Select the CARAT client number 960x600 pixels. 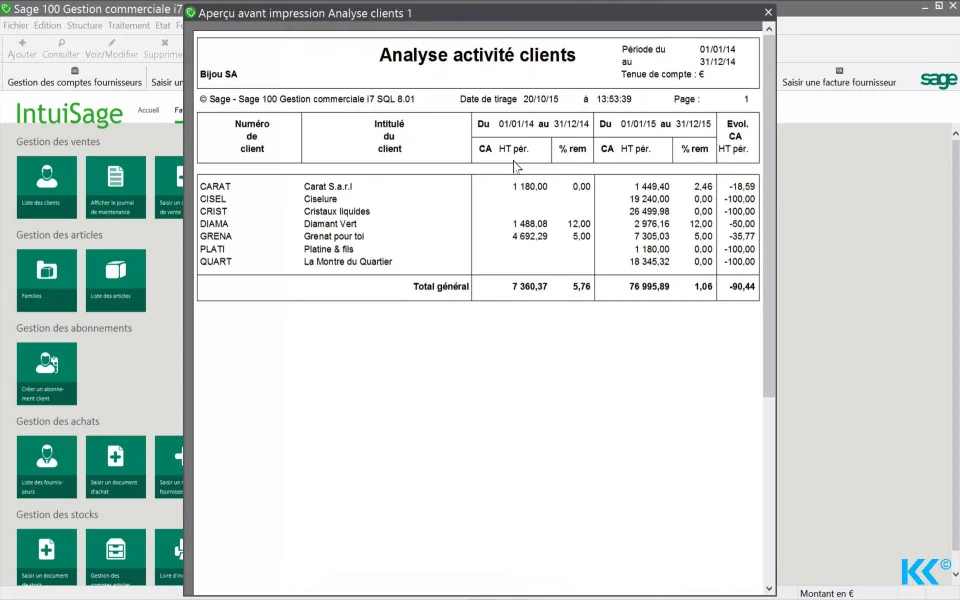click(215, 186)
